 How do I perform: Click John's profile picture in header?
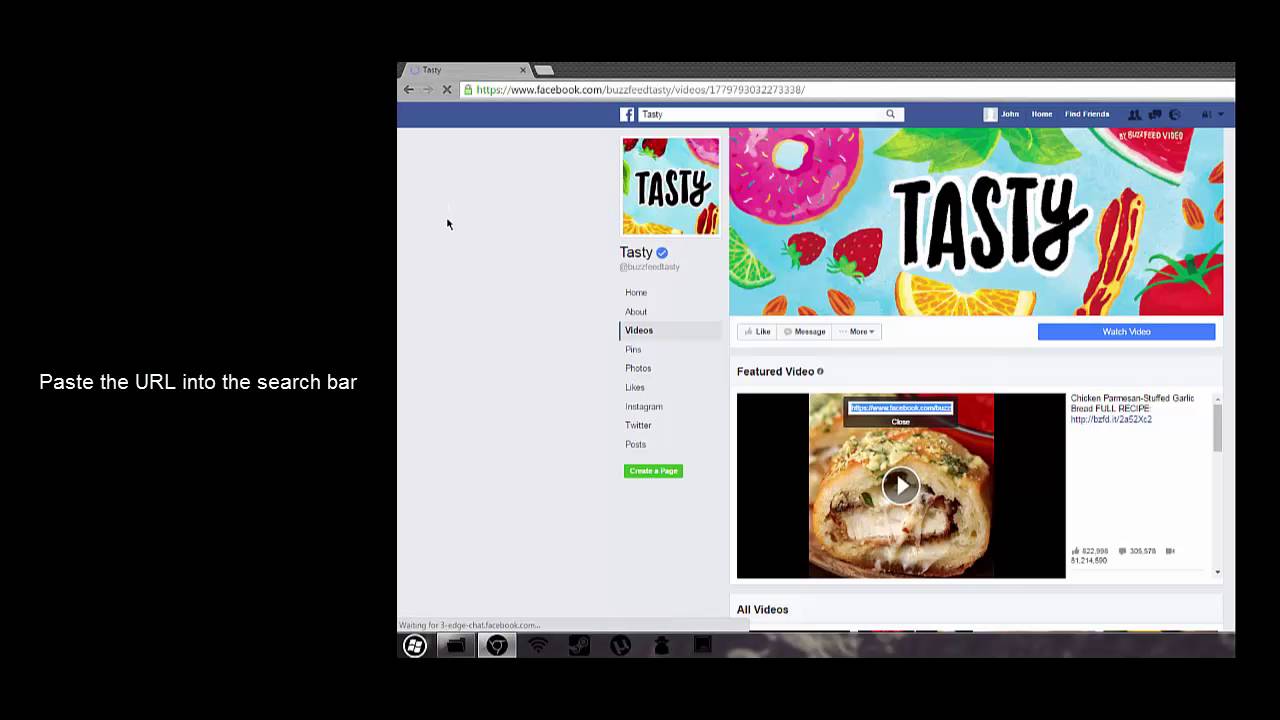click(991, 114)
